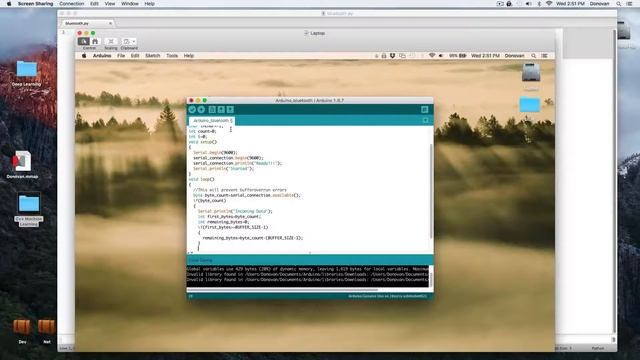Open the local Window menu

pyautogui.click(x=130, y=4)
